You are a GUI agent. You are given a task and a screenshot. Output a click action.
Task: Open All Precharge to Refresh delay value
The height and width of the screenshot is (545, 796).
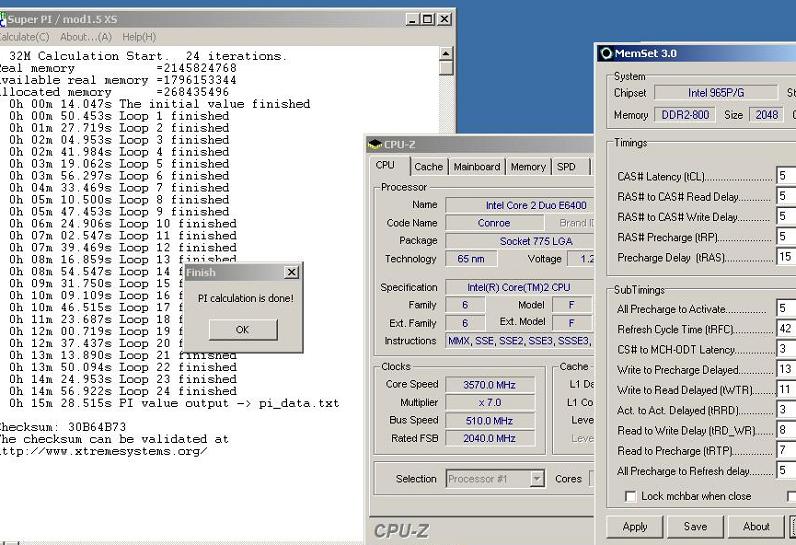(x=786, y=471)
